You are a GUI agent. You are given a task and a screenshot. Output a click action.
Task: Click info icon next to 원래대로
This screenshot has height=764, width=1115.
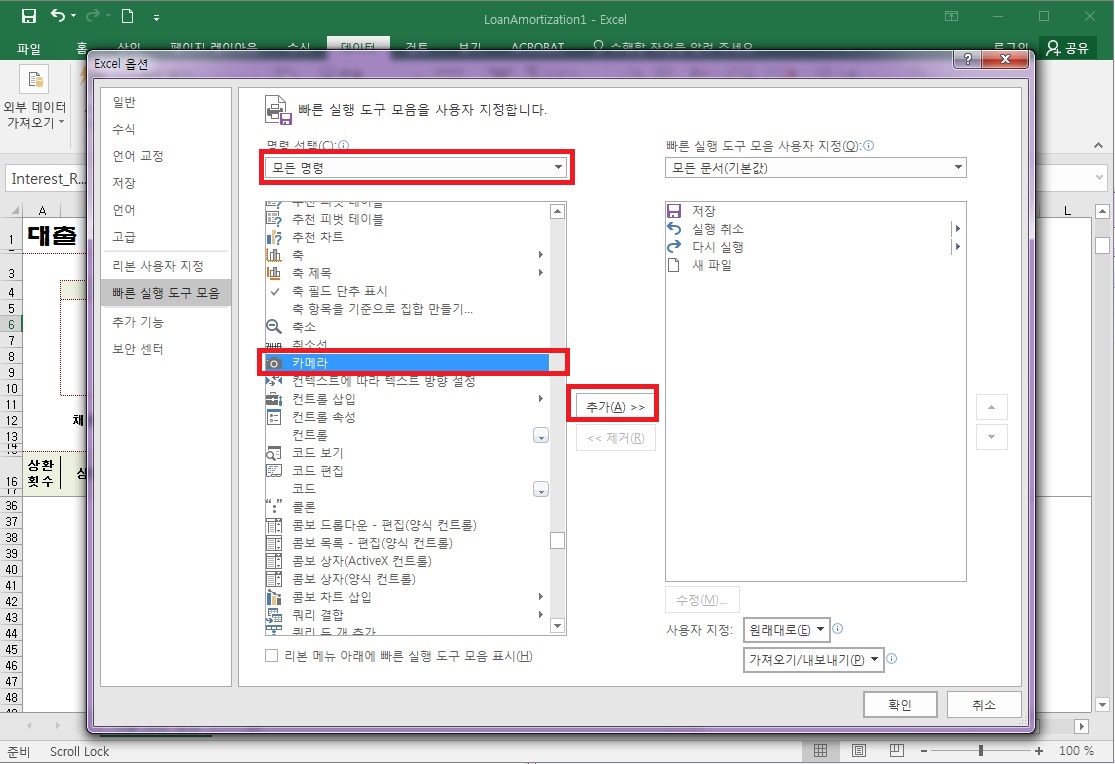838,629
